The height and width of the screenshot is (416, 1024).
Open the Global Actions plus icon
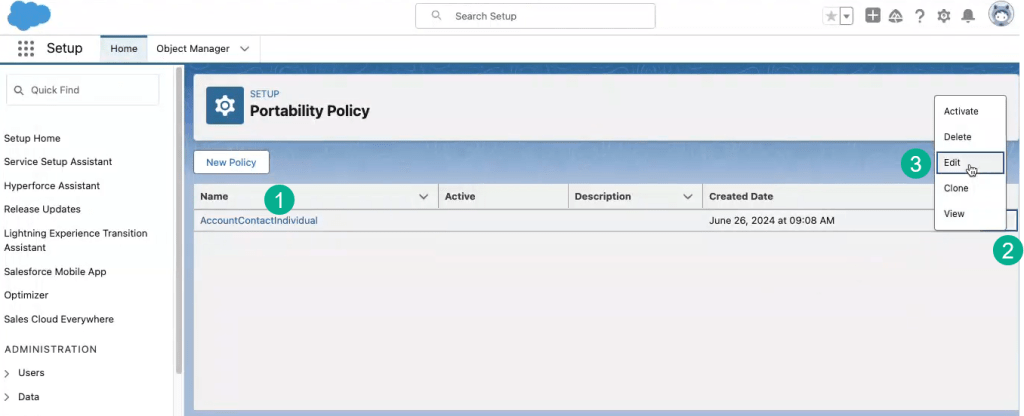pos(873,16)
